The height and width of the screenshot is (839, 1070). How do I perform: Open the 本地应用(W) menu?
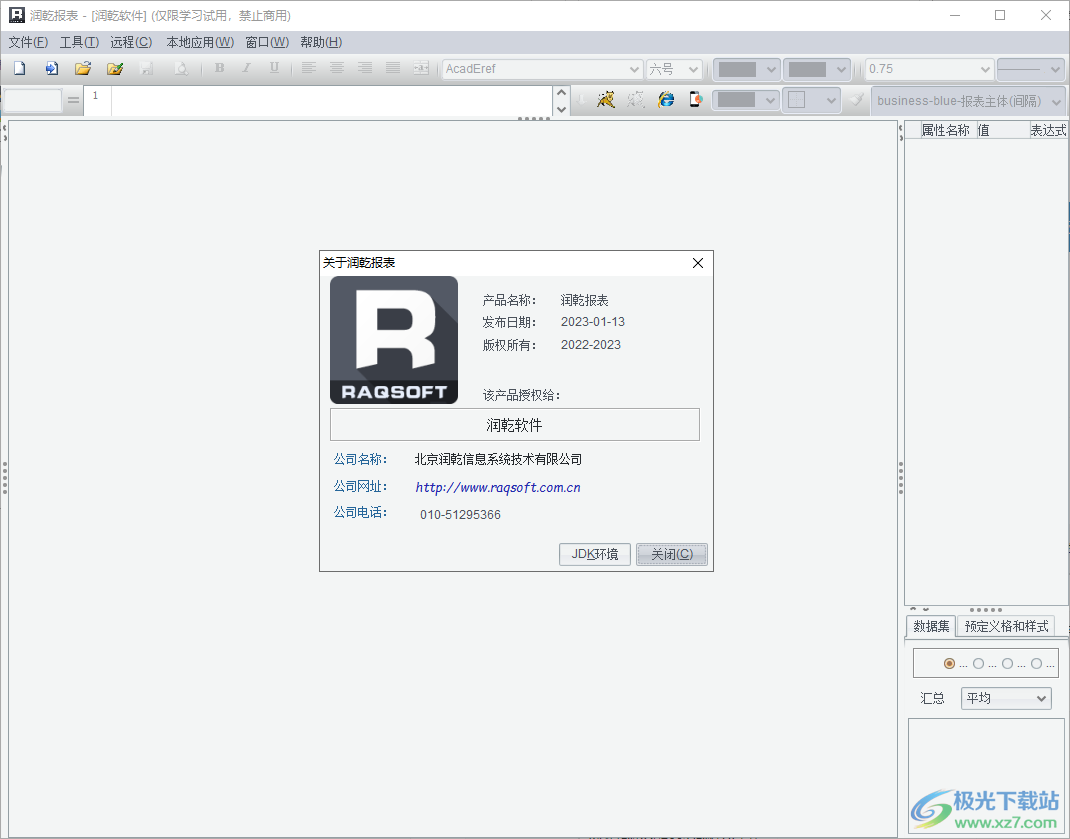point(200,42)
